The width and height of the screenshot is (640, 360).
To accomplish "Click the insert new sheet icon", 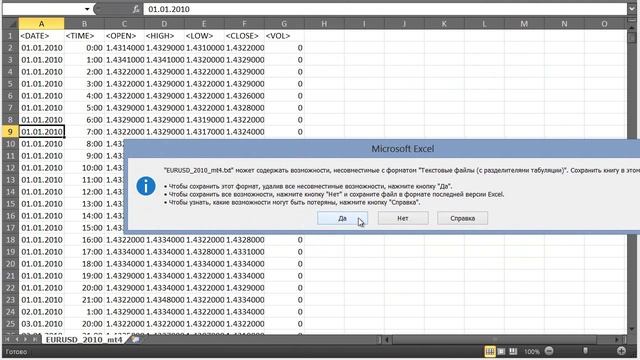I will tap(136, 340).
